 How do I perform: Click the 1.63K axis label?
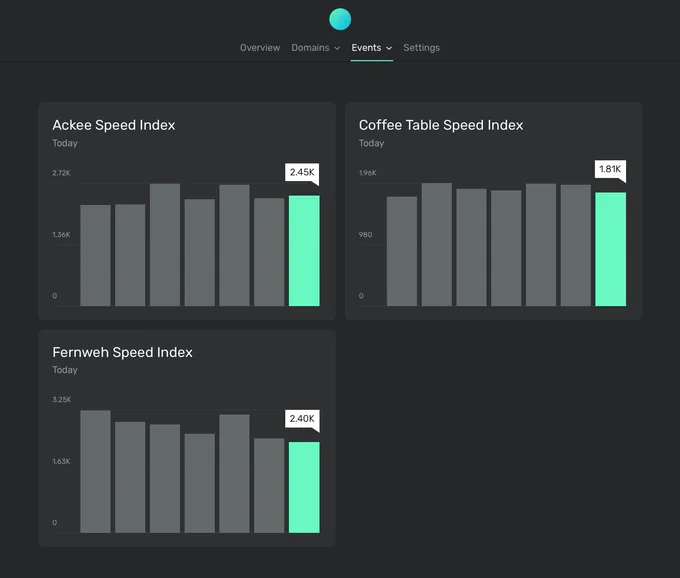tap(61, 461)
